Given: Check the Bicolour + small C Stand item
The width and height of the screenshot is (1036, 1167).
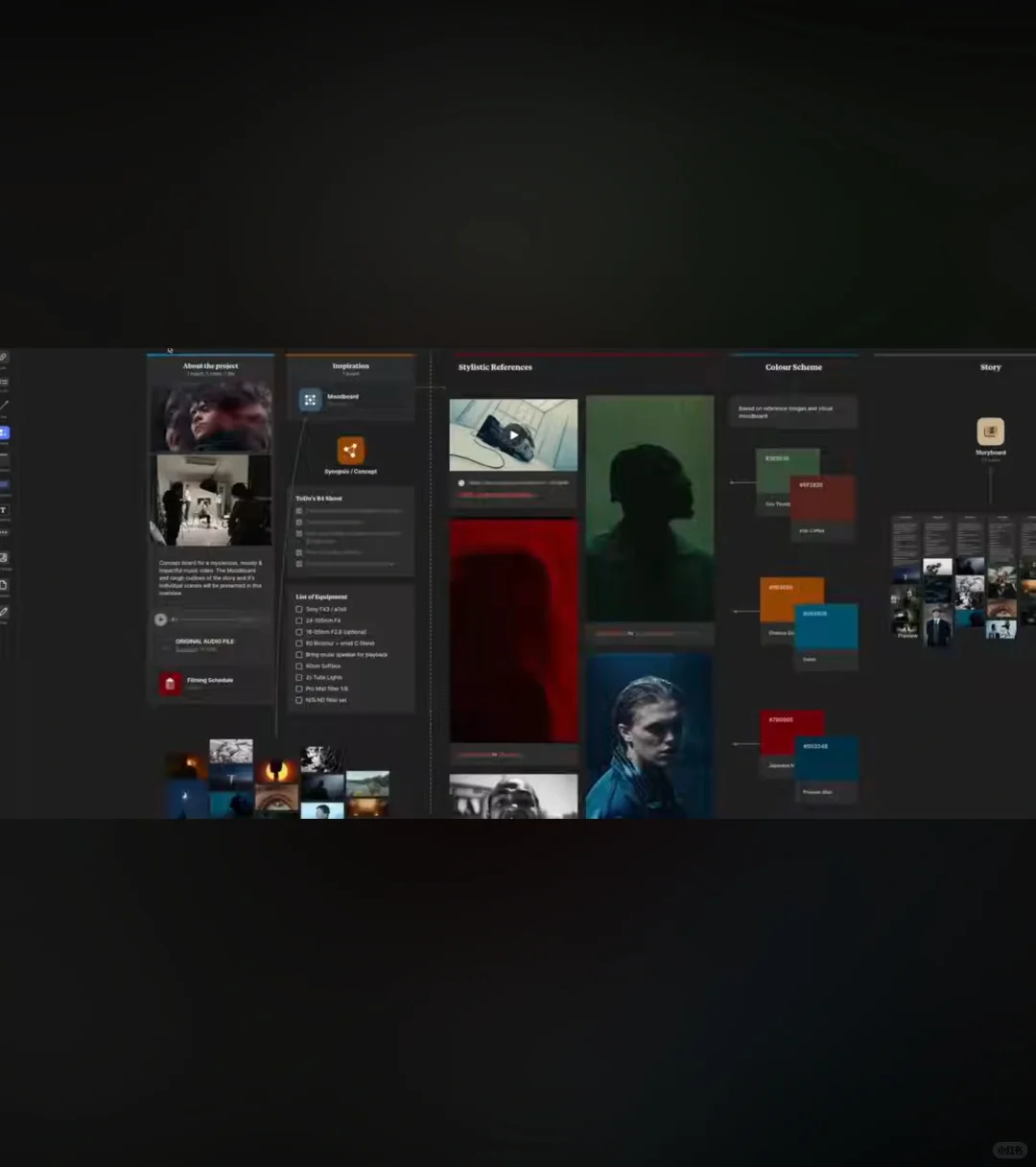Looking at the screenshot, I should 299,643.
